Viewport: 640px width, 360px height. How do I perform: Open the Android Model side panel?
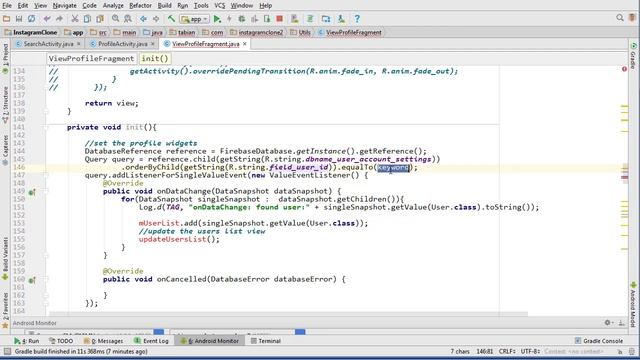633,304
